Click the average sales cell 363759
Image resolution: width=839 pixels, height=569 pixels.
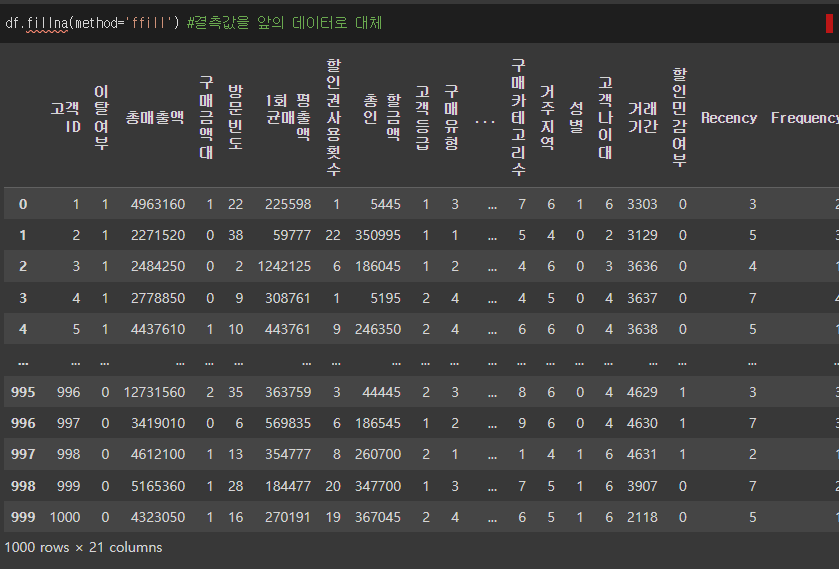288,392
